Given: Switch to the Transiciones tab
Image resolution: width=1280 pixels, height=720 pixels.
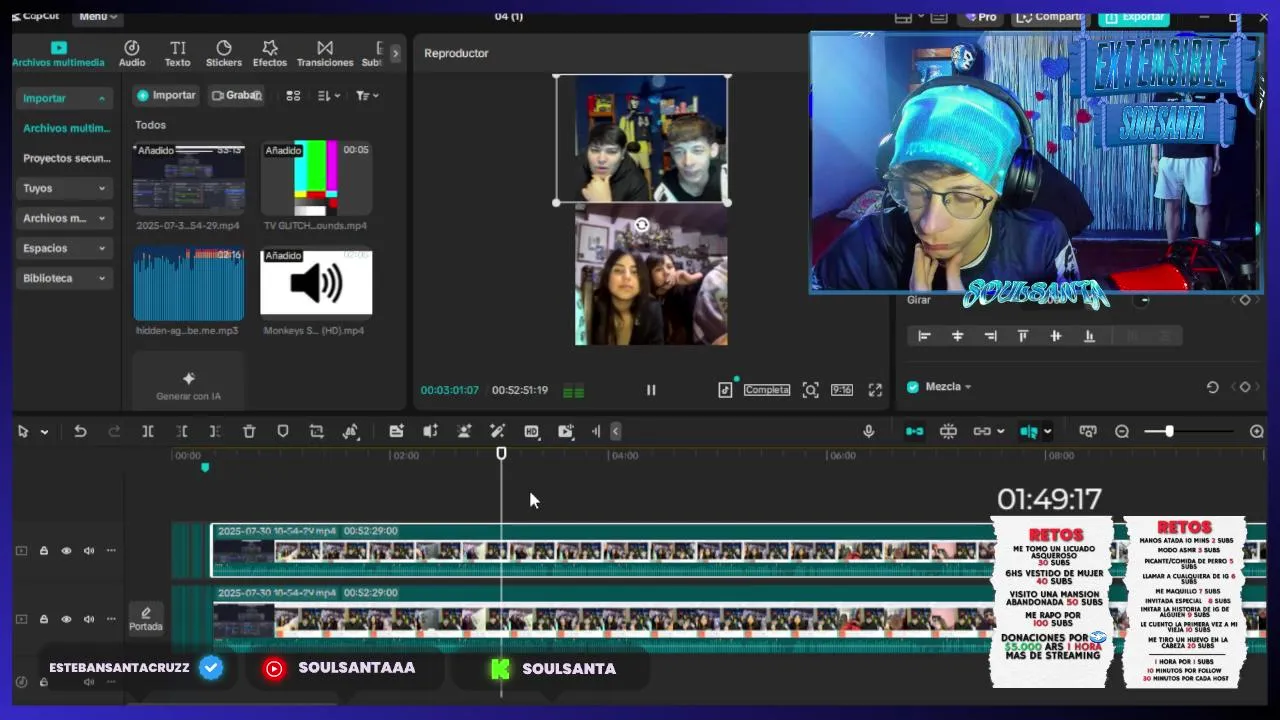Looking at the screenshot, I should point(325,54).
